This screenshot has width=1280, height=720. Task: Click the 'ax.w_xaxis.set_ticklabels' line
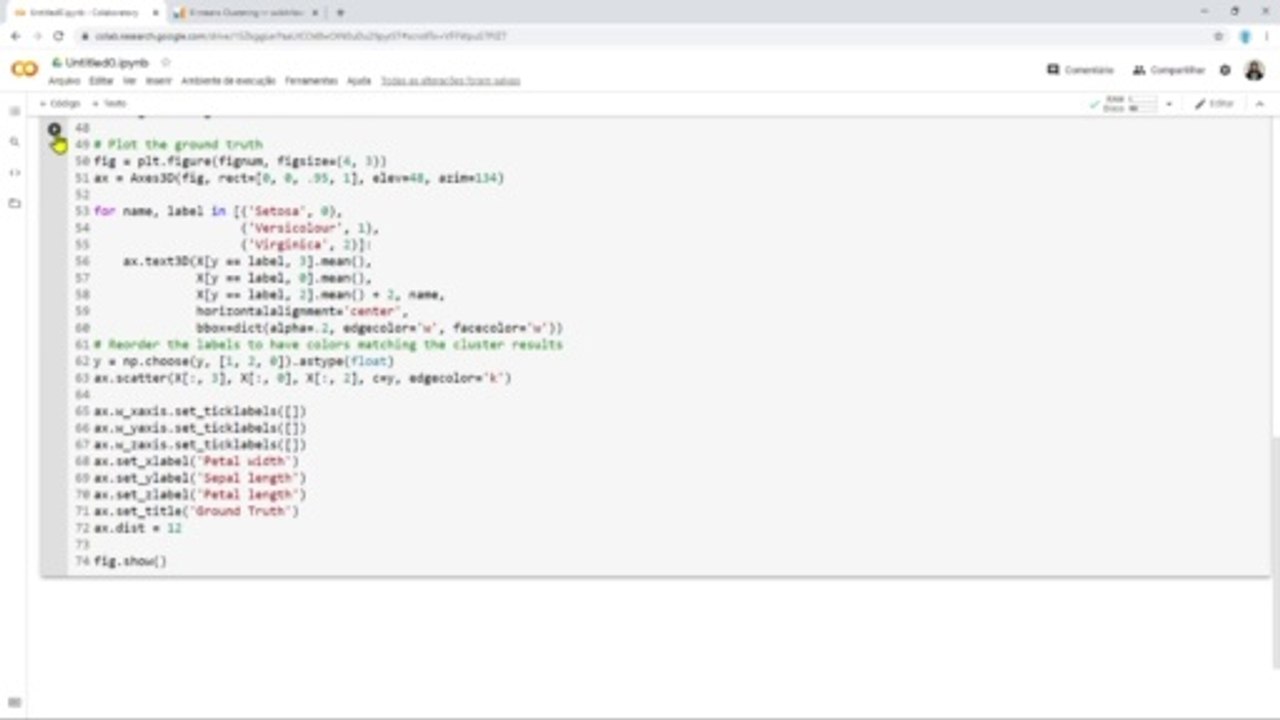pyautogui.click(x=200, y=411)
